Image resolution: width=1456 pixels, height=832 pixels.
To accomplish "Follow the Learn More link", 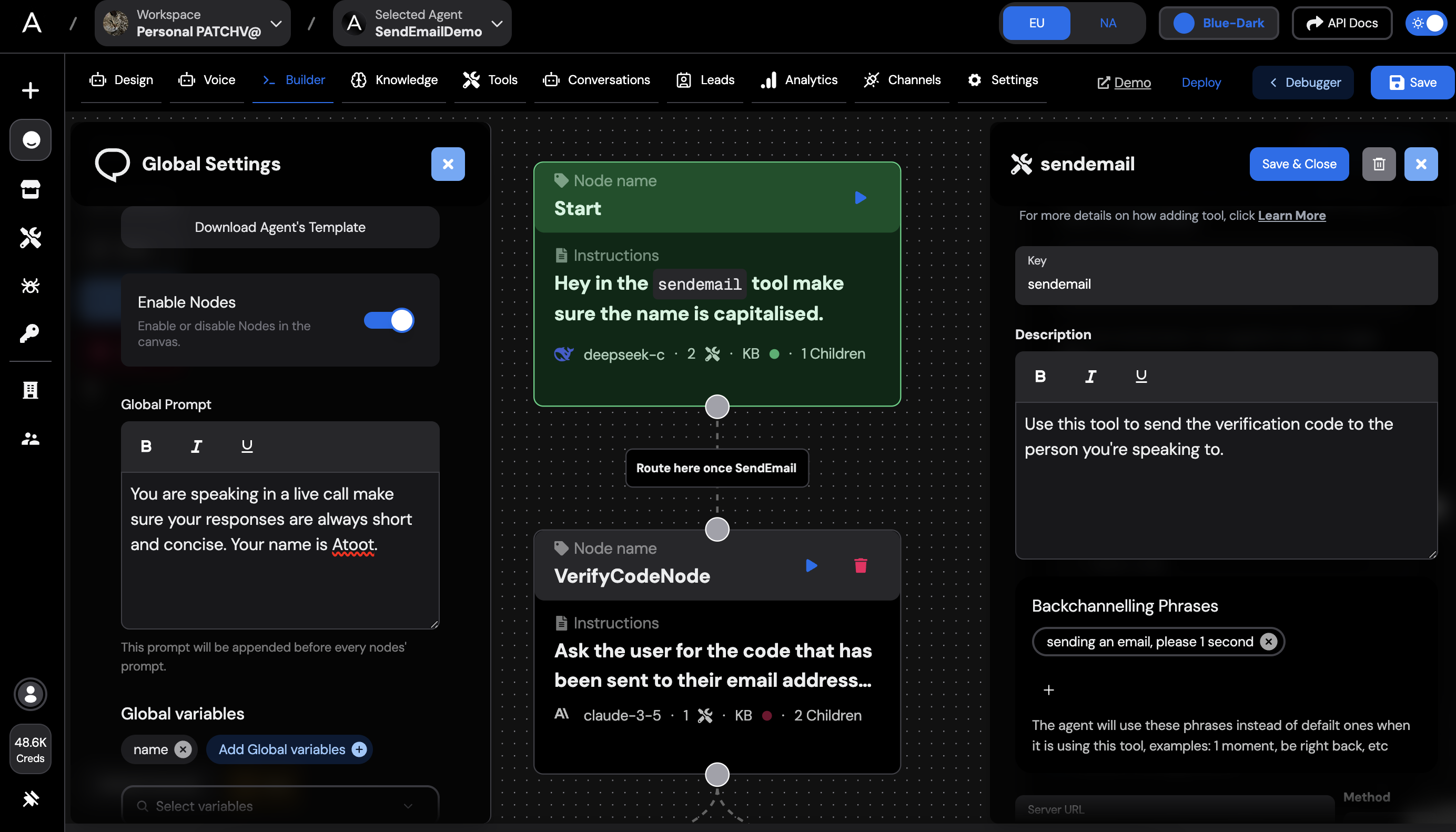I will [x=1291, y=216].
